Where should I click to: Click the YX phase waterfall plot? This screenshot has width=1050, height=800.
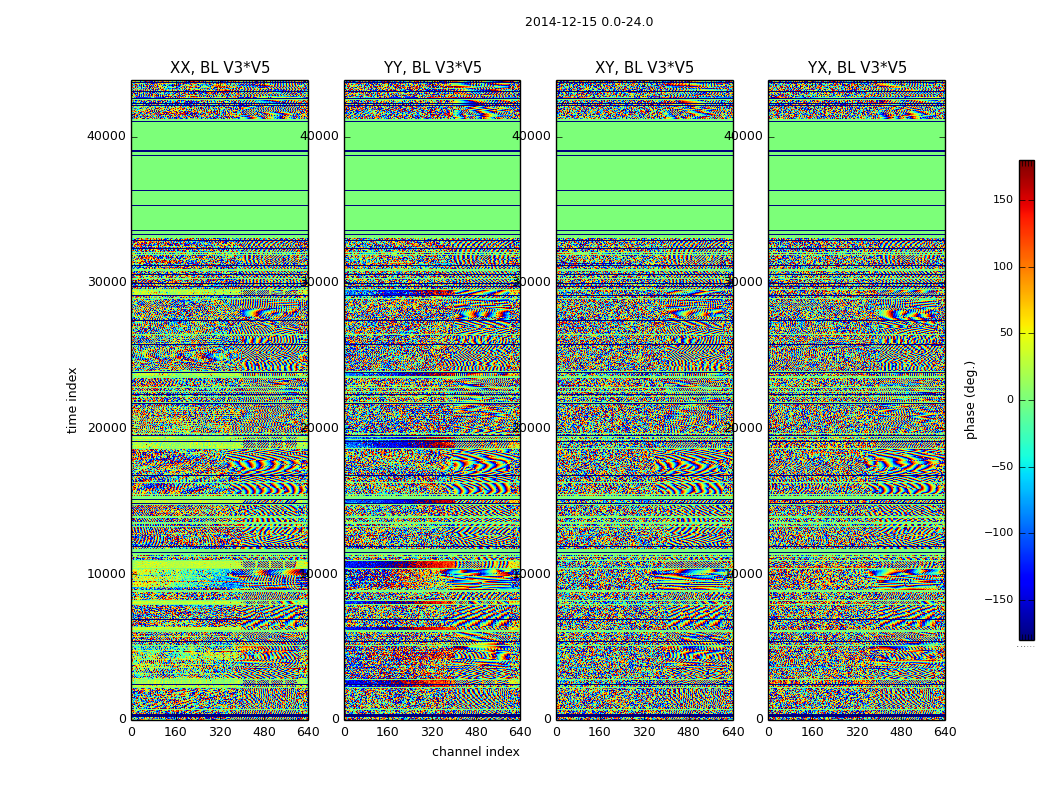tap(857, 400)
